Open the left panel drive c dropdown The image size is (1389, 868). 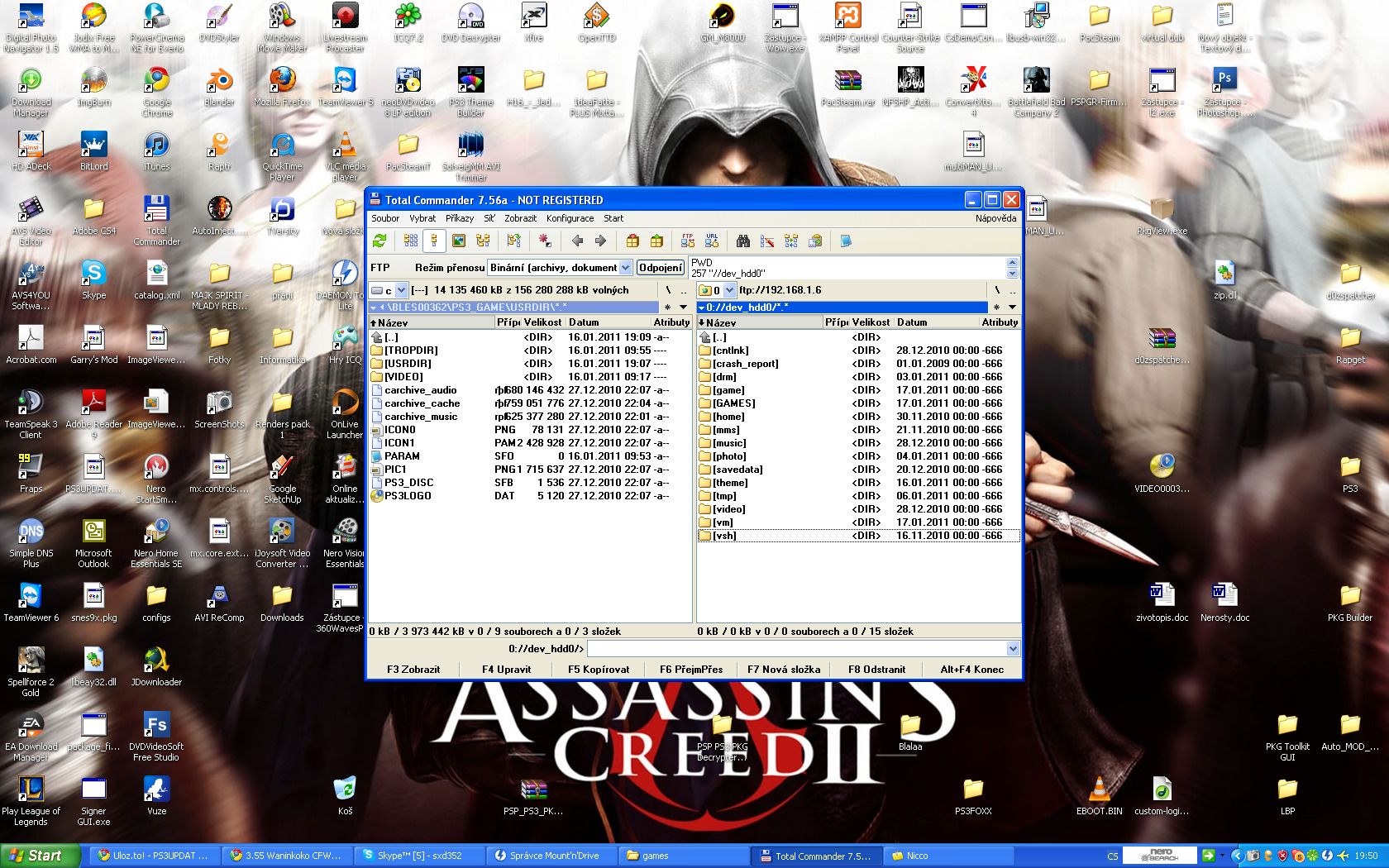(x=401, y=290)
